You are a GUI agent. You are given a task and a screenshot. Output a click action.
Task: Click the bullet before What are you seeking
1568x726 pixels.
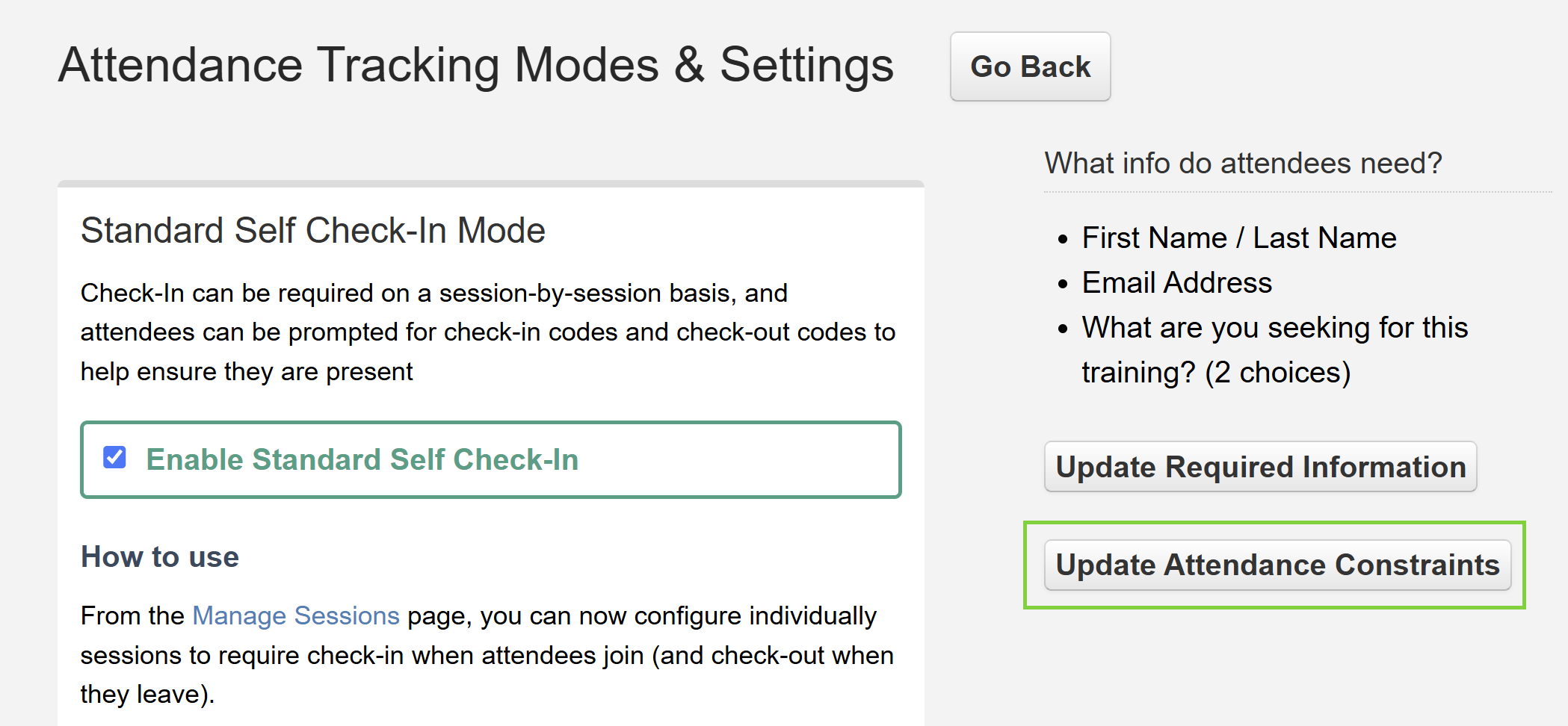[x=1064, y=329]
